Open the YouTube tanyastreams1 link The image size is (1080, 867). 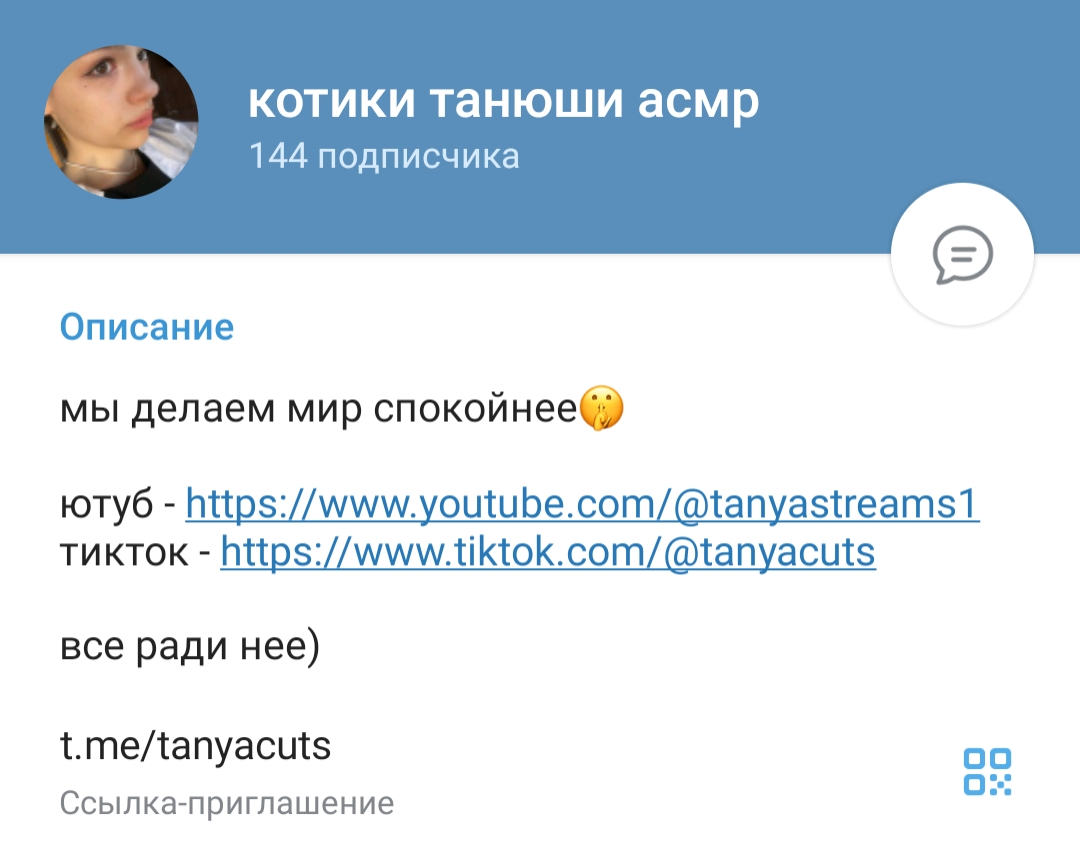(x=582, y=503)
